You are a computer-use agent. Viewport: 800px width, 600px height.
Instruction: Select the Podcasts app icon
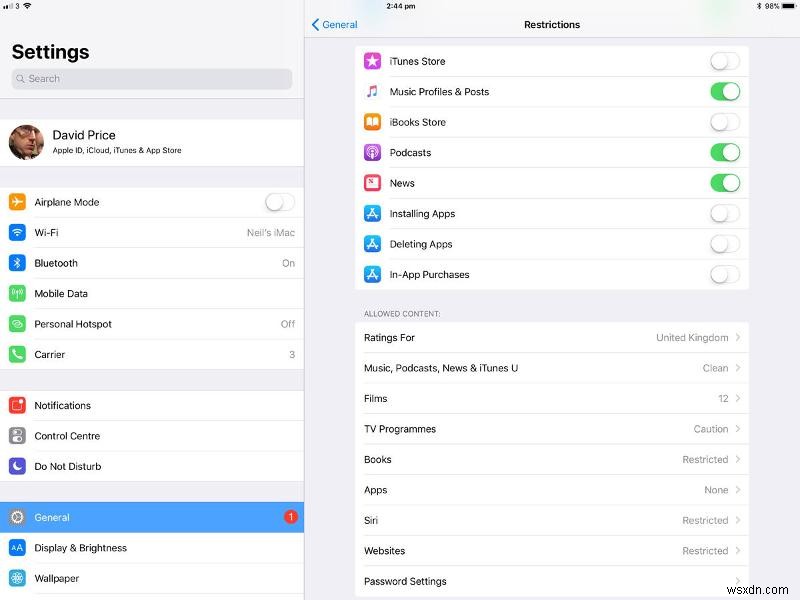pos(372,152)
